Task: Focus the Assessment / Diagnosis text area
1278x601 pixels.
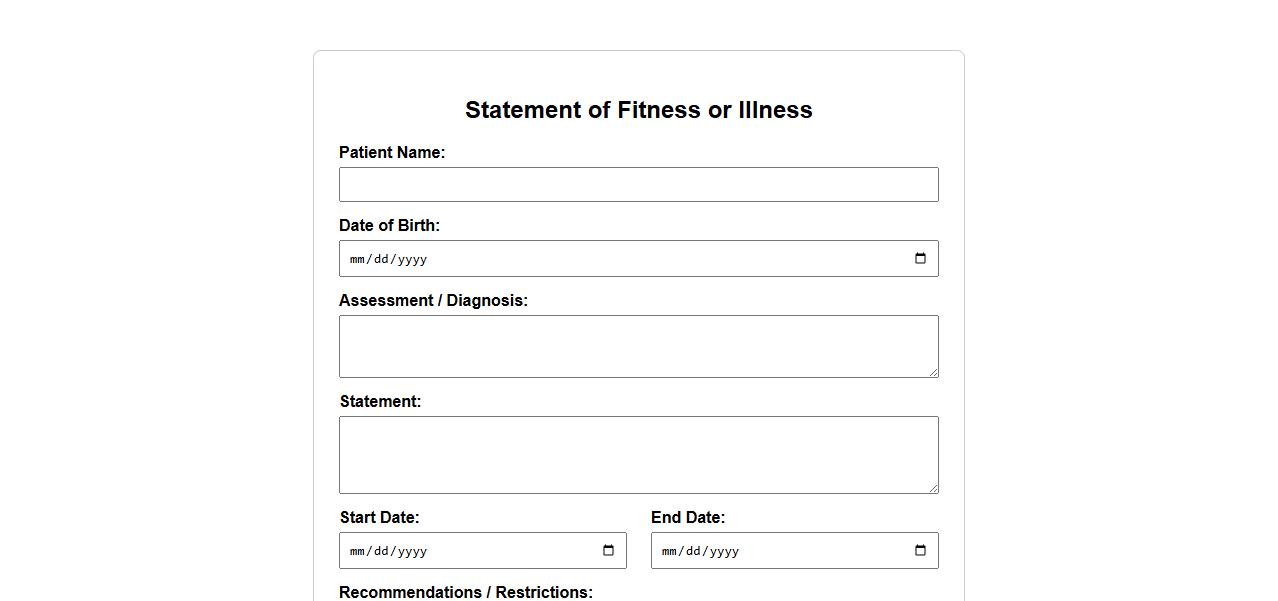Action: coord(638,346)
